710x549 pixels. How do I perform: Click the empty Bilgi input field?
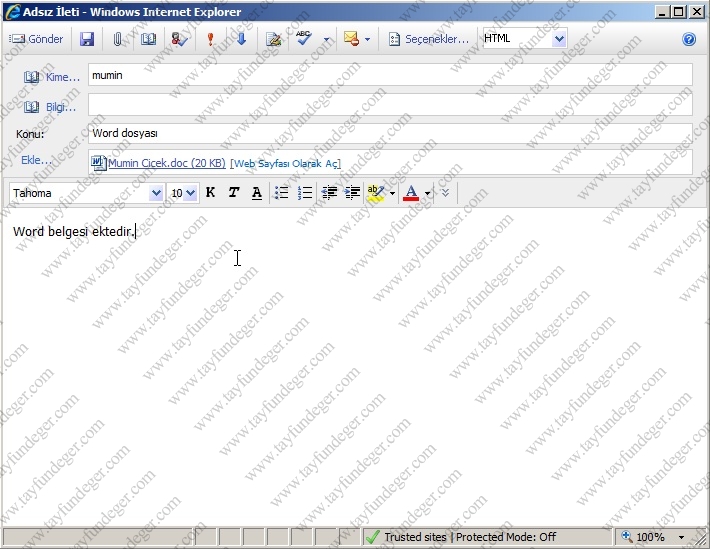390,105
